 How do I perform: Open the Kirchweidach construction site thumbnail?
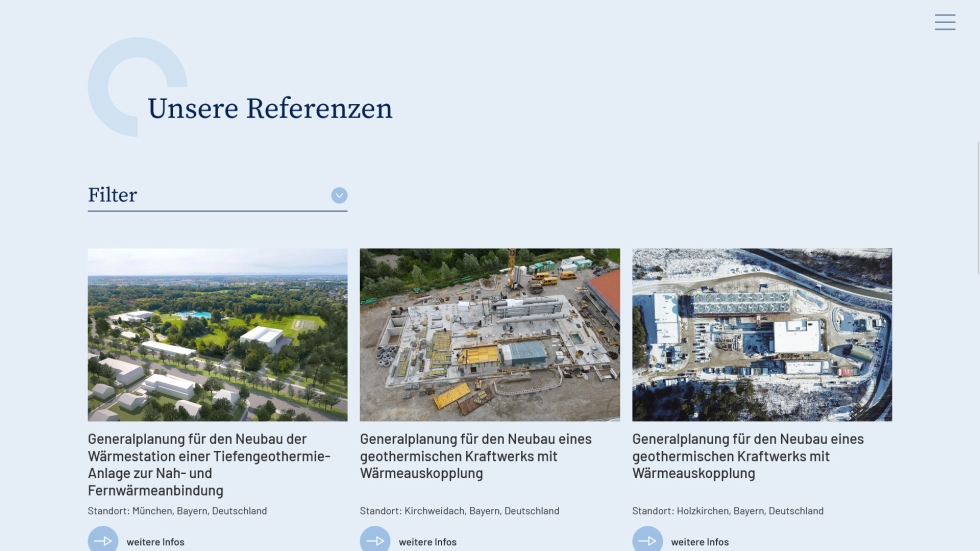(x=489, y=334)
